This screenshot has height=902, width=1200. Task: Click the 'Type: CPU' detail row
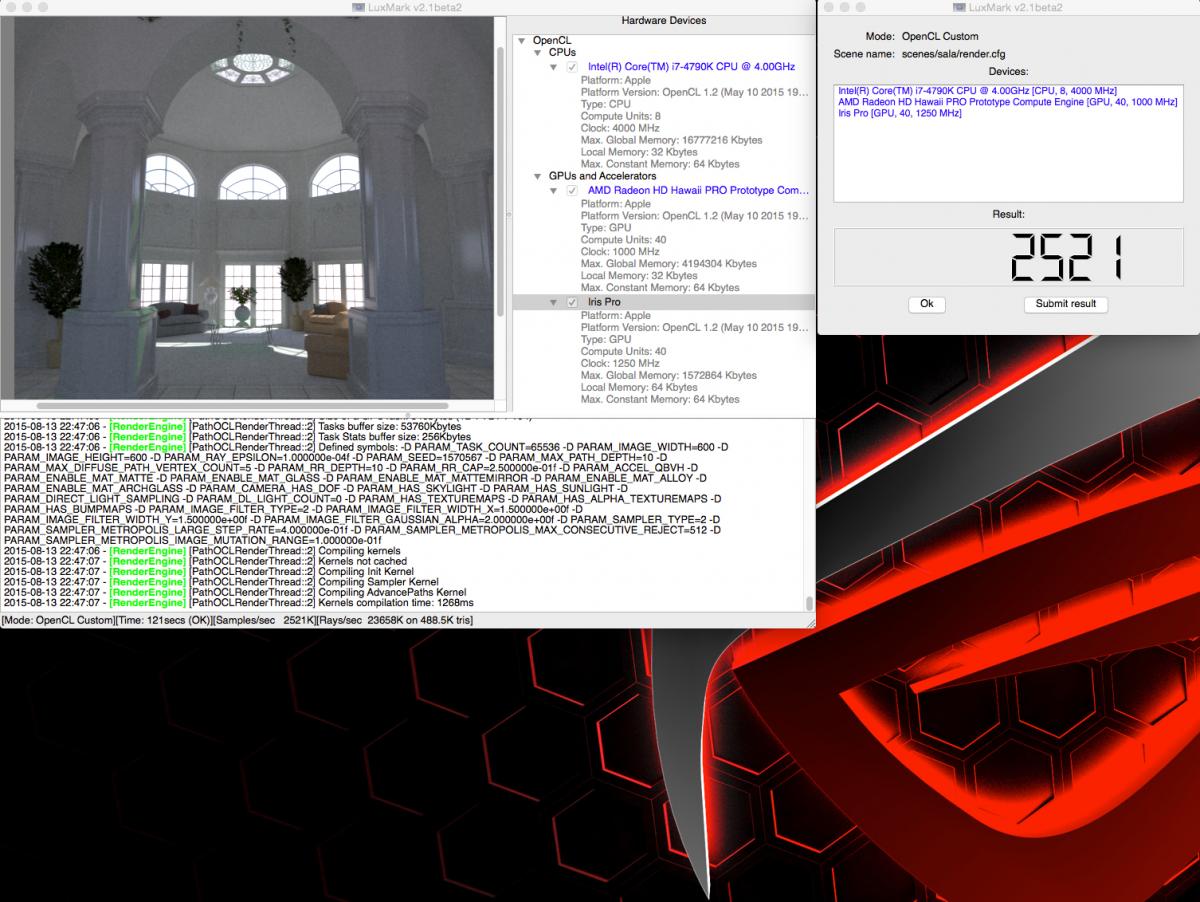606,104
